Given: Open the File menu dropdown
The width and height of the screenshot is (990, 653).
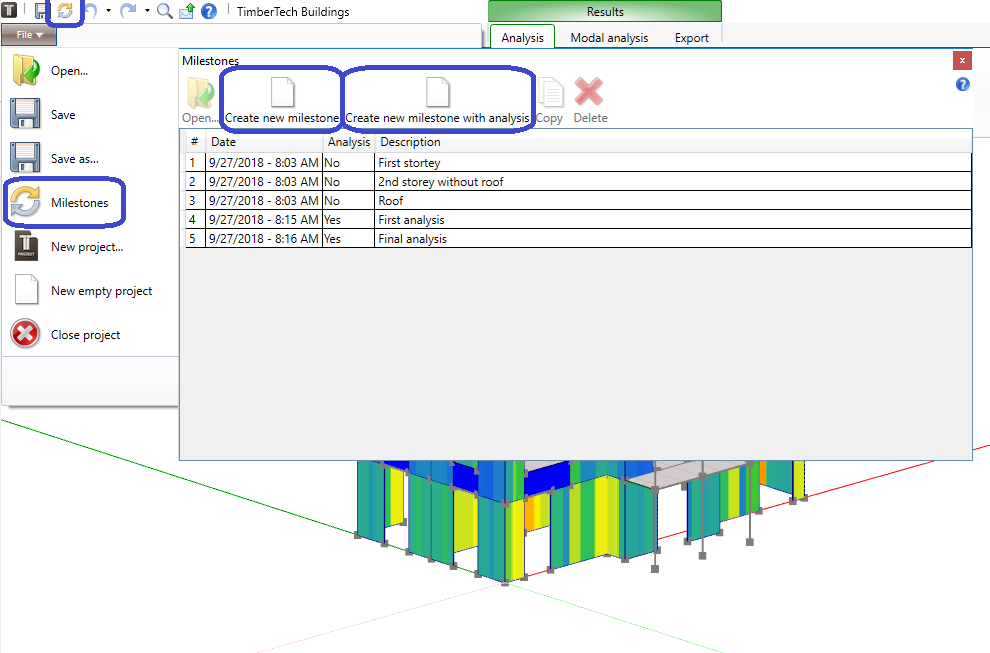Looking at the screenshot, I should tap(29, 35).
